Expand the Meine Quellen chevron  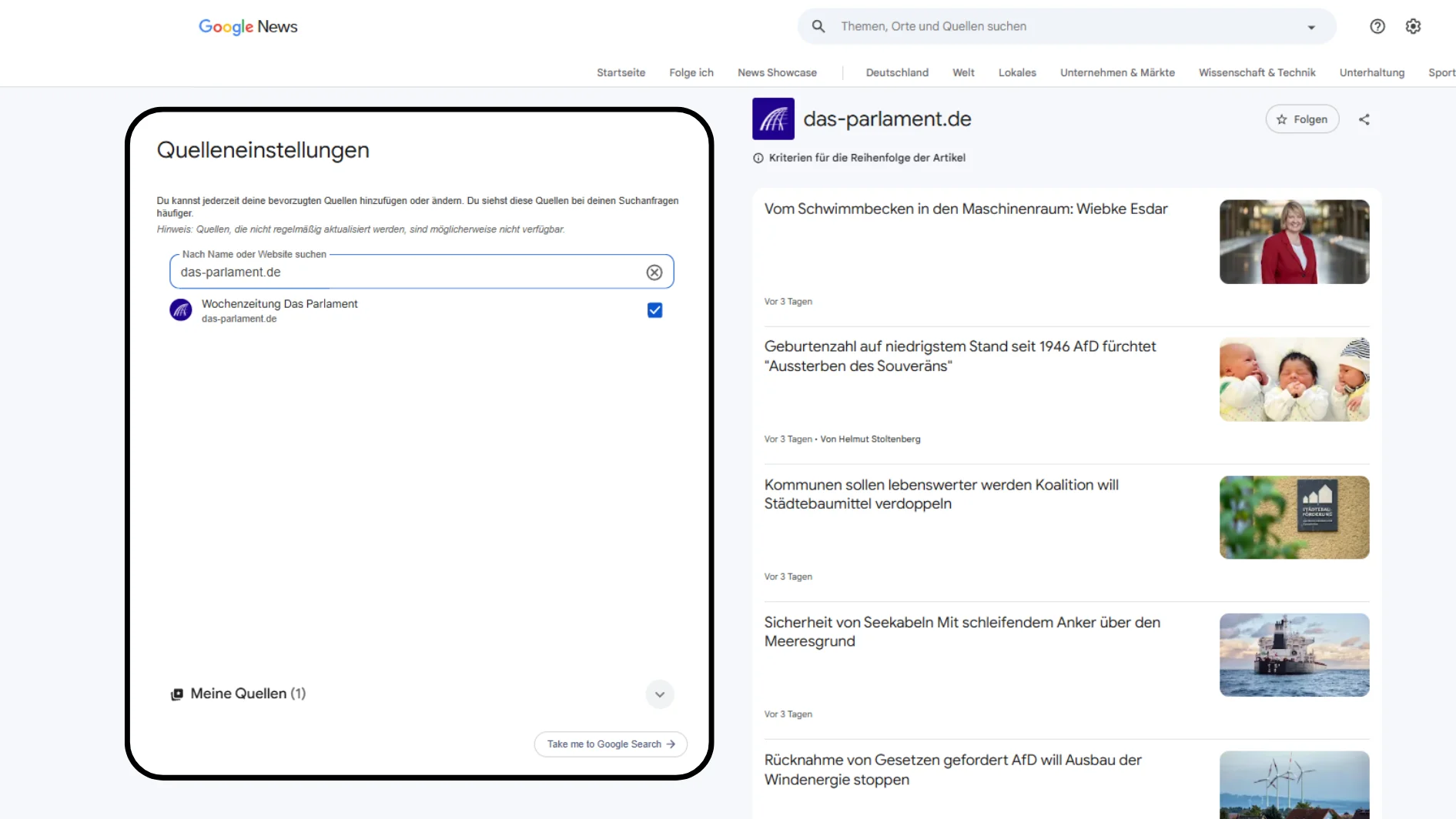(x=660, y=694)
